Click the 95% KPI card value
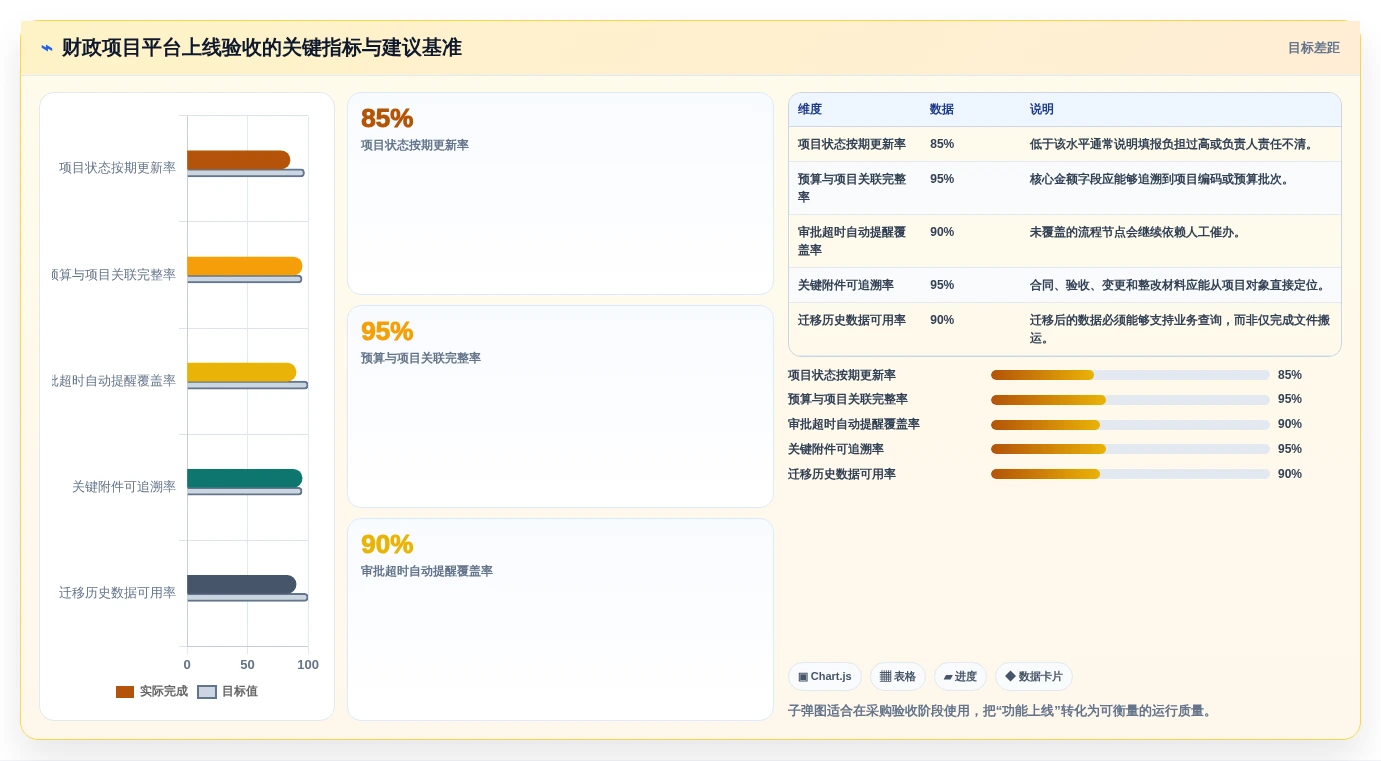 pyautogui.click(x=387, y=331)
